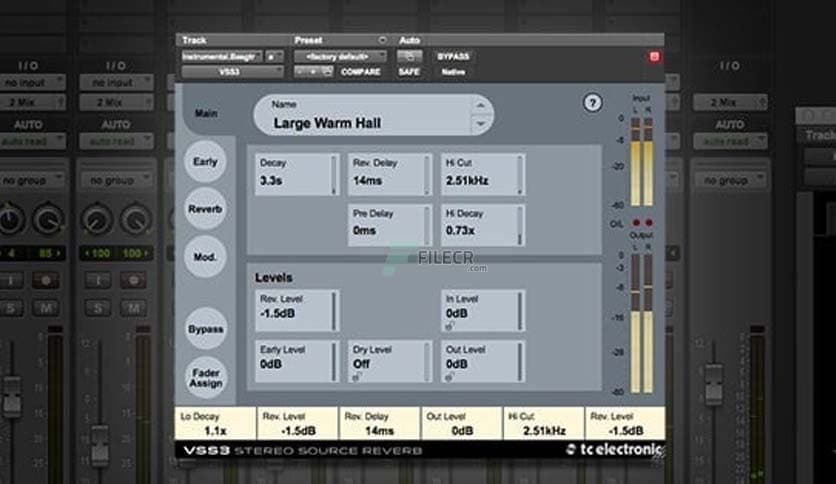
Task: Click the Native label button in header
Action: coord(453,71)
